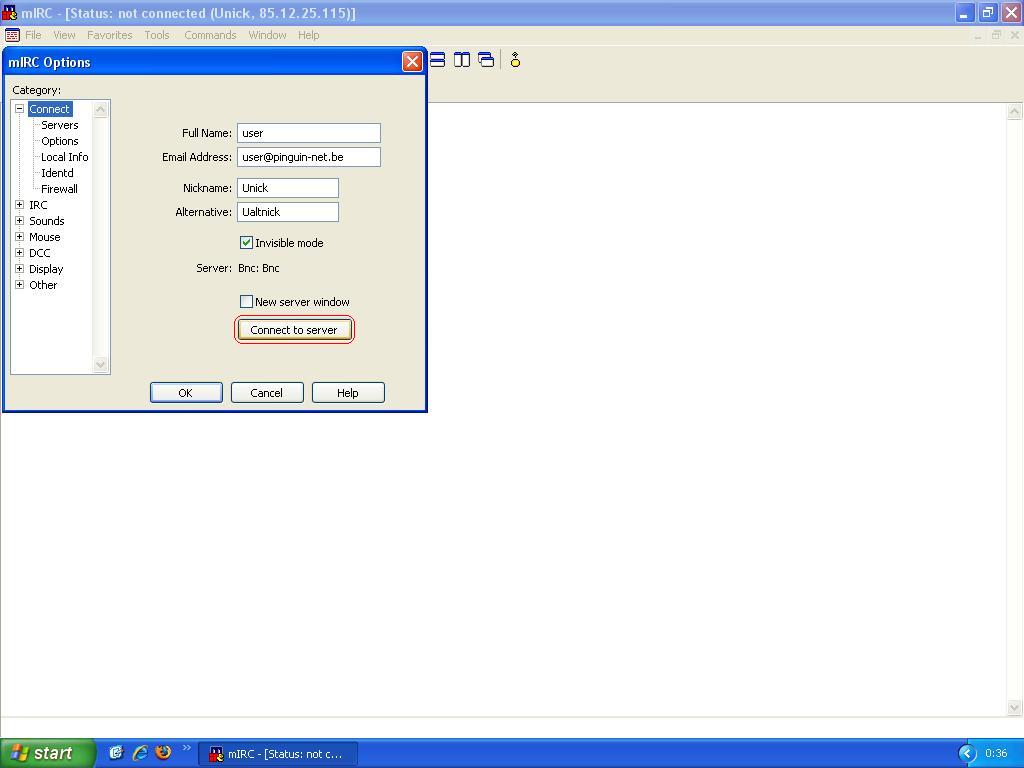
Task: Open the Help menu
Action: coord(308,35)
